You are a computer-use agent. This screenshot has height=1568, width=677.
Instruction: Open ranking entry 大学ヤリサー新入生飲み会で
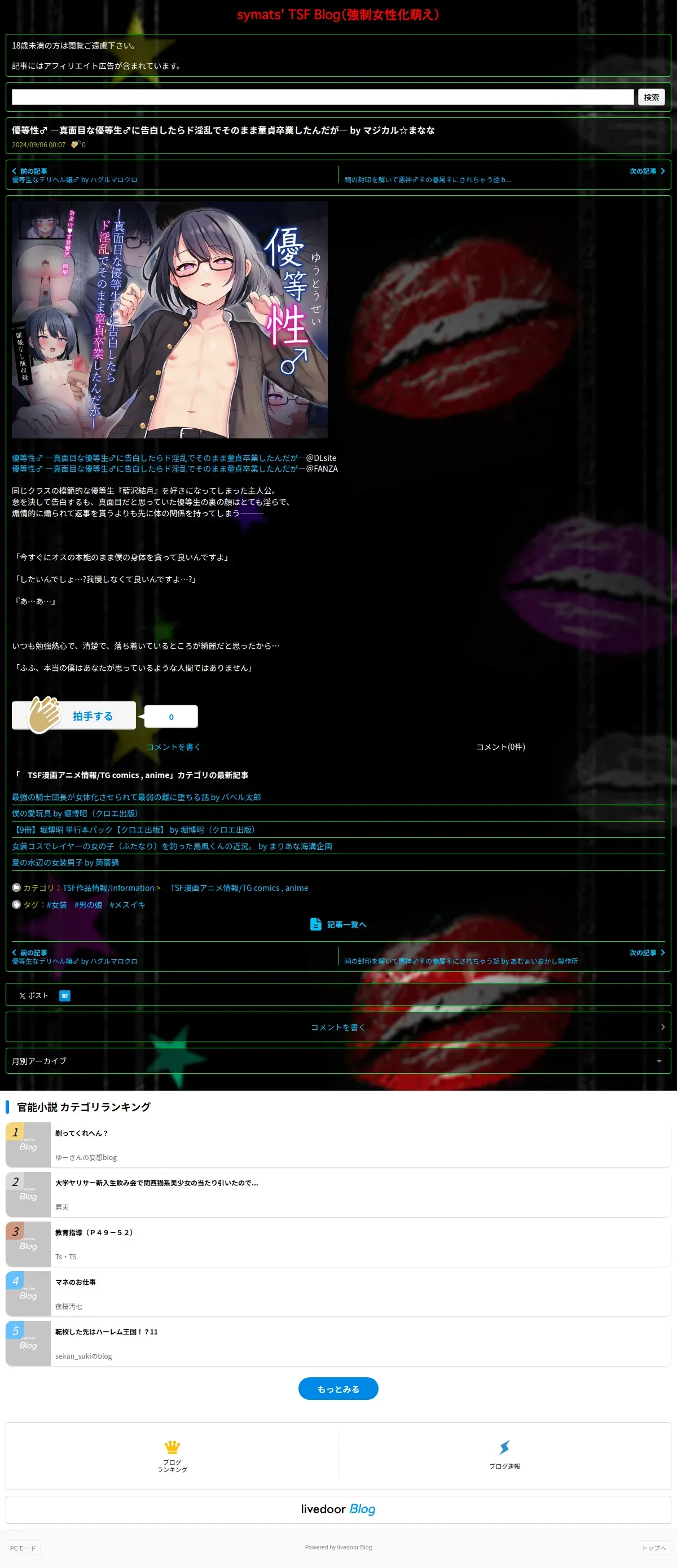coord(156,1183)
